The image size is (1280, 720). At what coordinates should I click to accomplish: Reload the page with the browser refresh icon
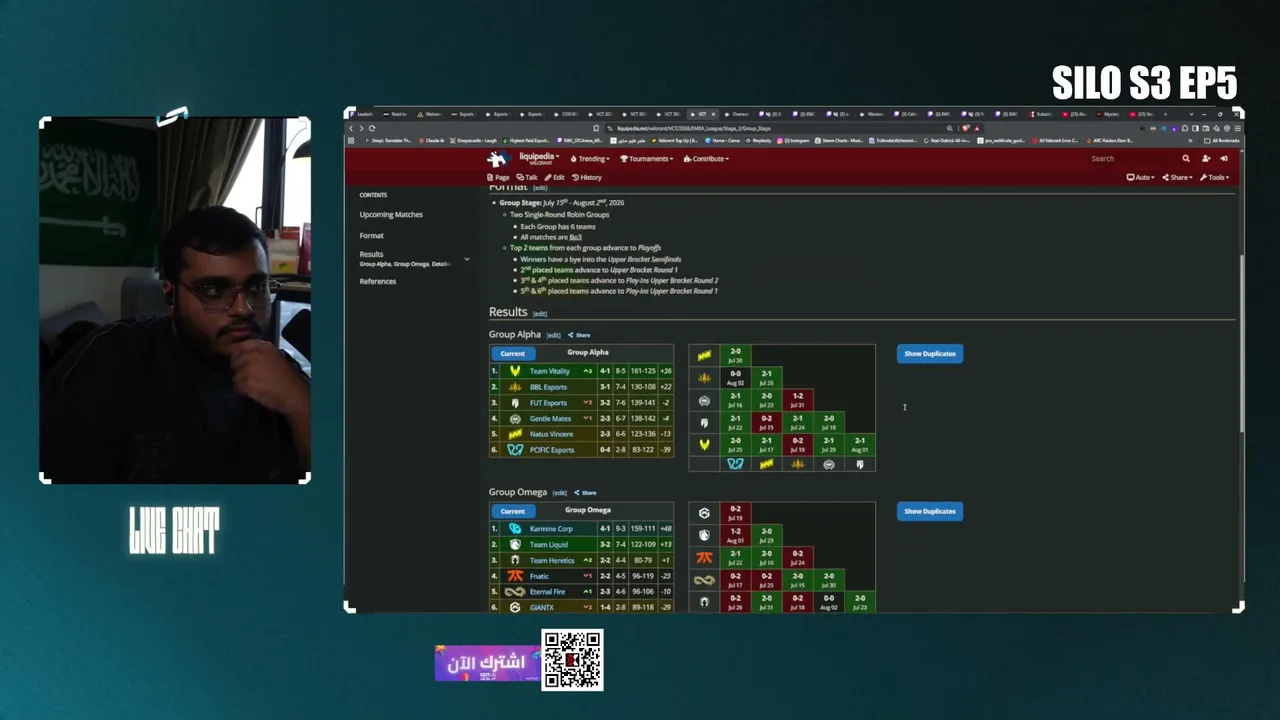[372, 128]
